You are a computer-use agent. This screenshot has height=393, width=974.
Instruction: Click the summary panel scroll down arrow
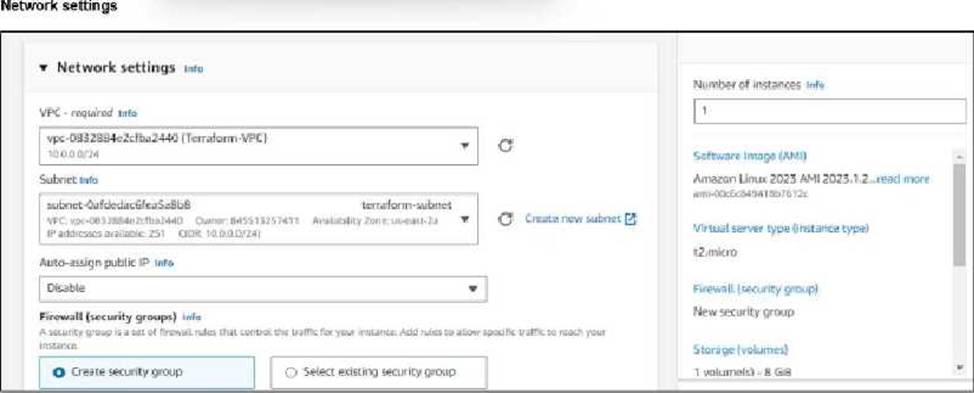pos(960,368)
